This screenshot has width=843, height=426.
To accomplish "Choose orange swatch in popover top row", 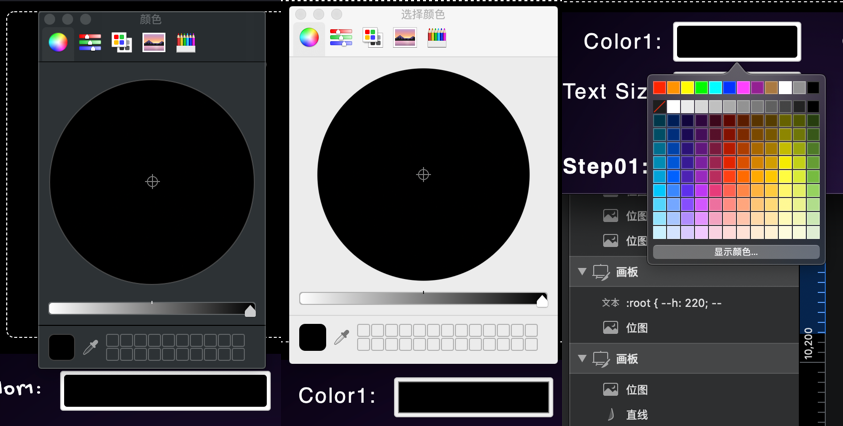I will coord(673,88).
